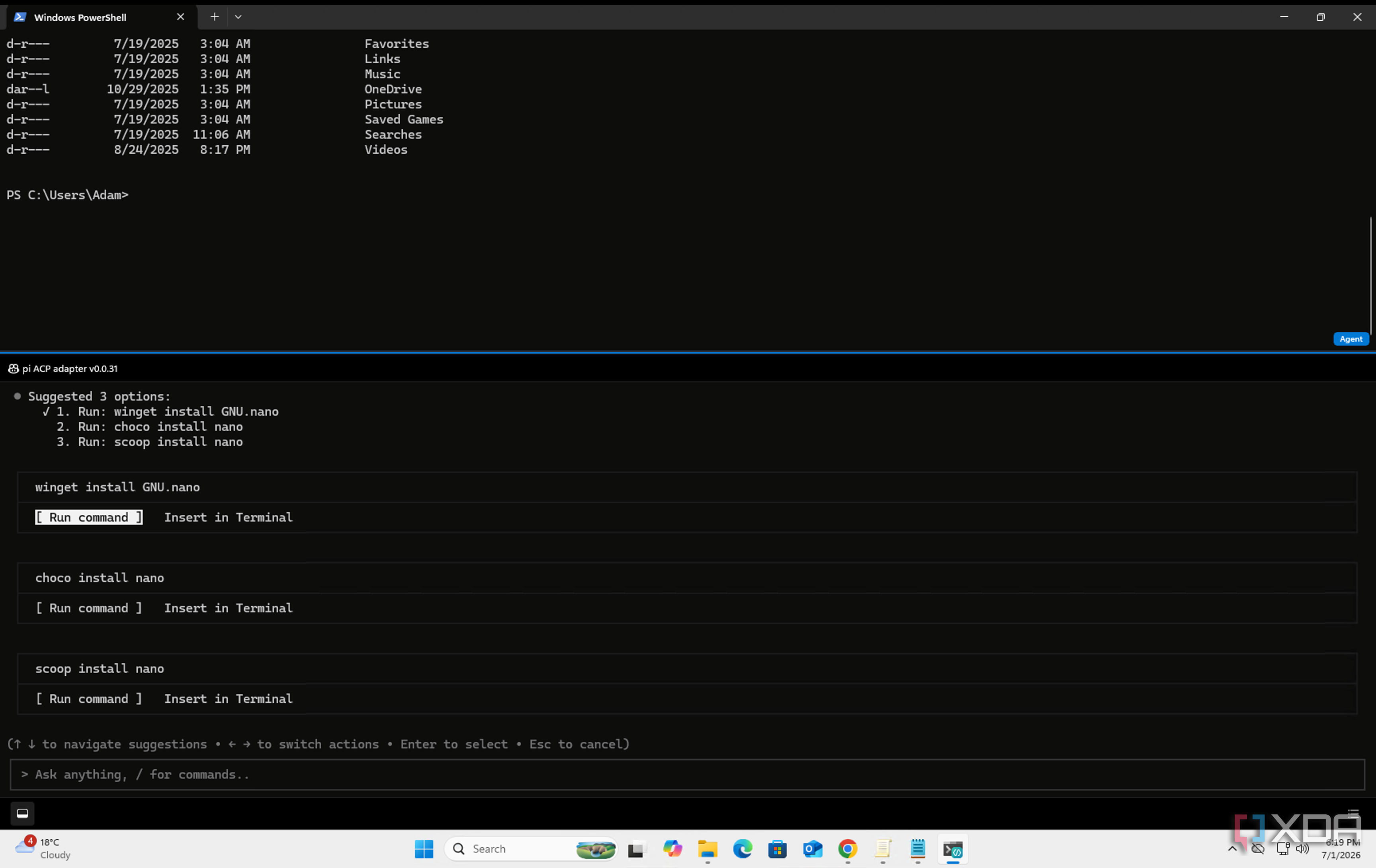Open Google Chrome from the taskbar
Image resolution: width=1376 pixels, height=868 pixels.
[848, 849]
